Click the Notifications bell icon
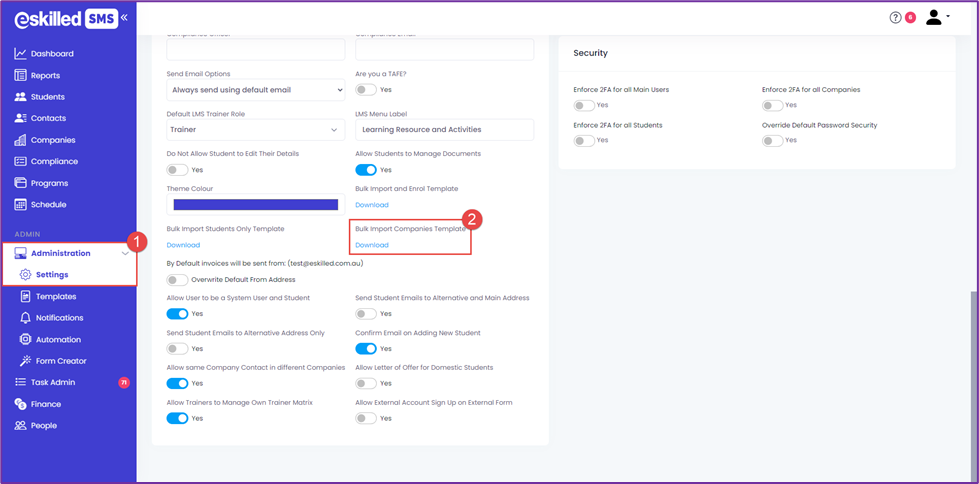The width and height of the screenshot is (979, 484). point(26,318)
